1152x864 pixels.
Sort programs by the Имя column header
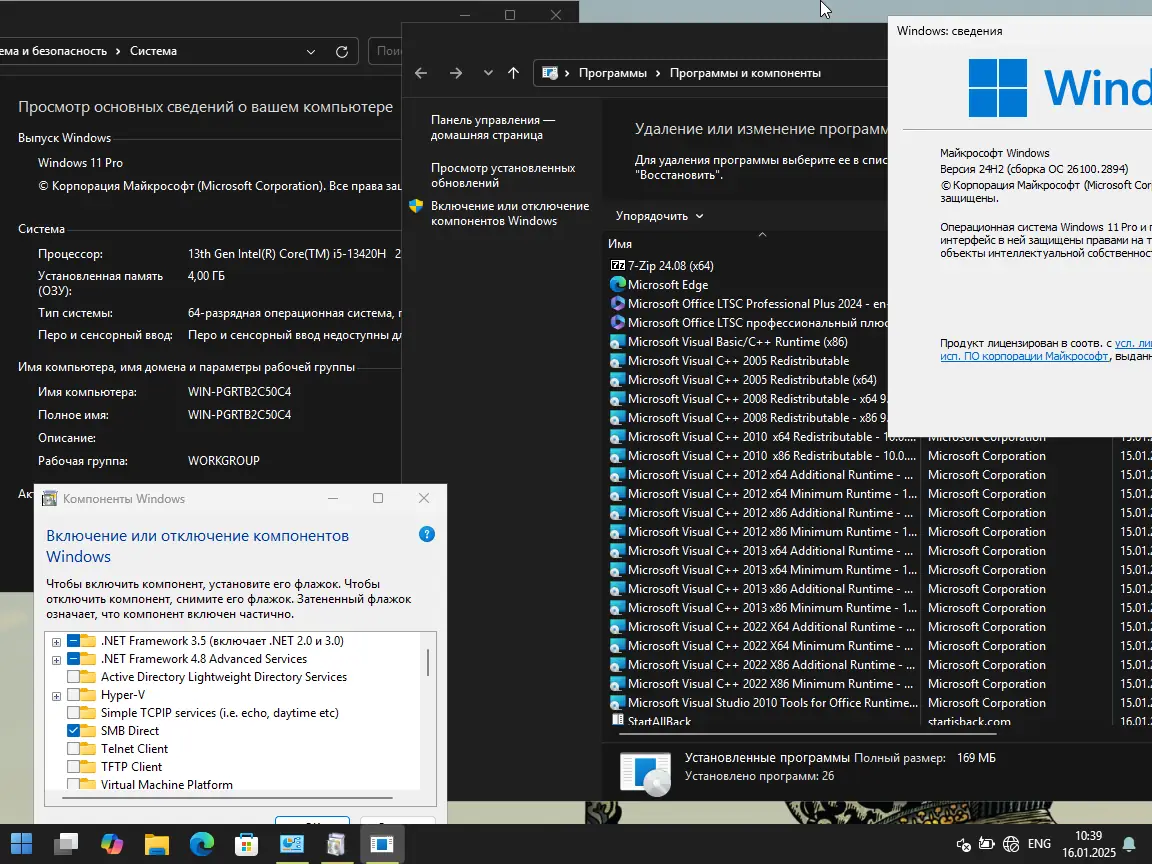coord(620,244)
